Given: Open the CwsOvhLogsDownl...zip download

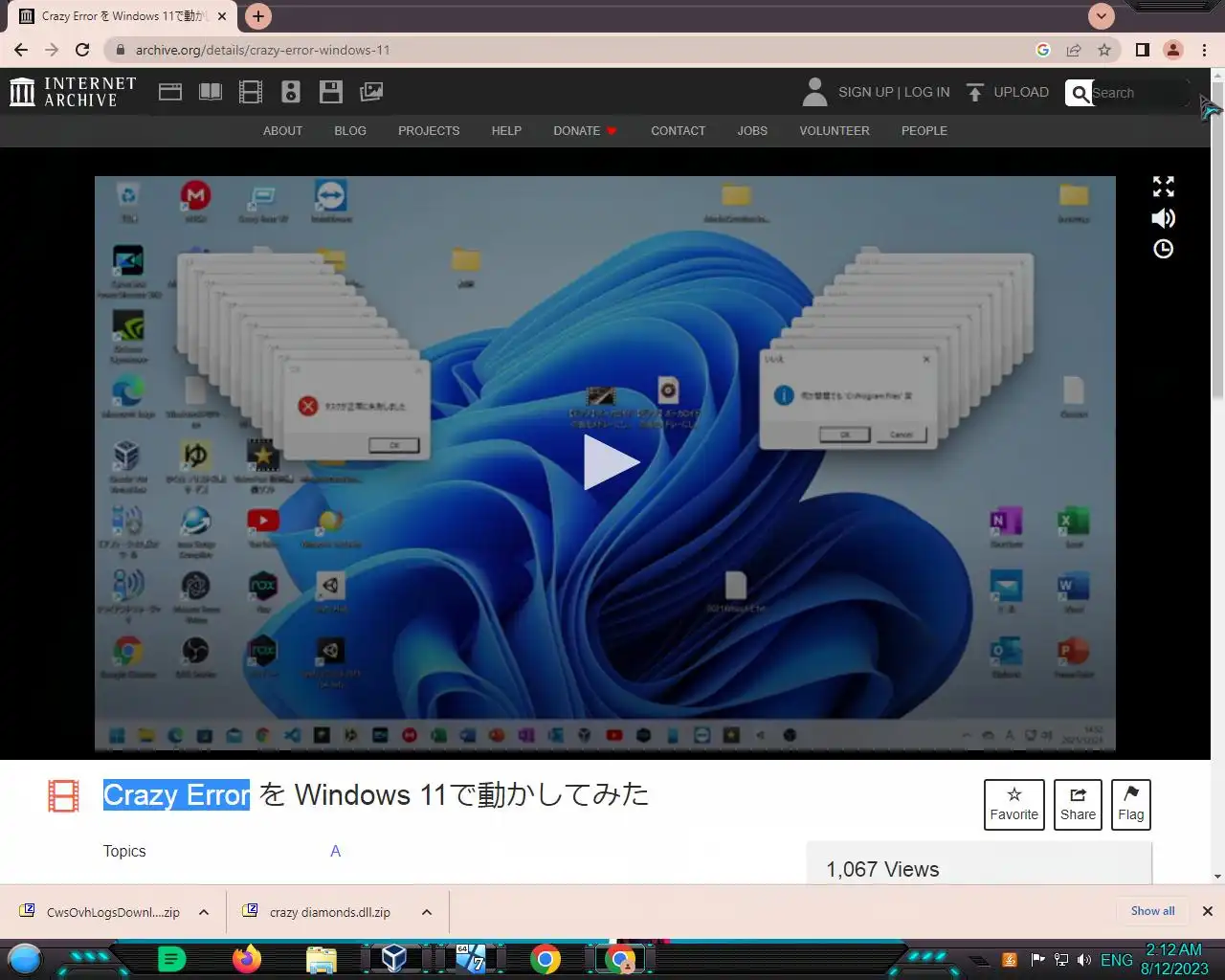Looking at the screenshot, I should [x=100, y=912].
